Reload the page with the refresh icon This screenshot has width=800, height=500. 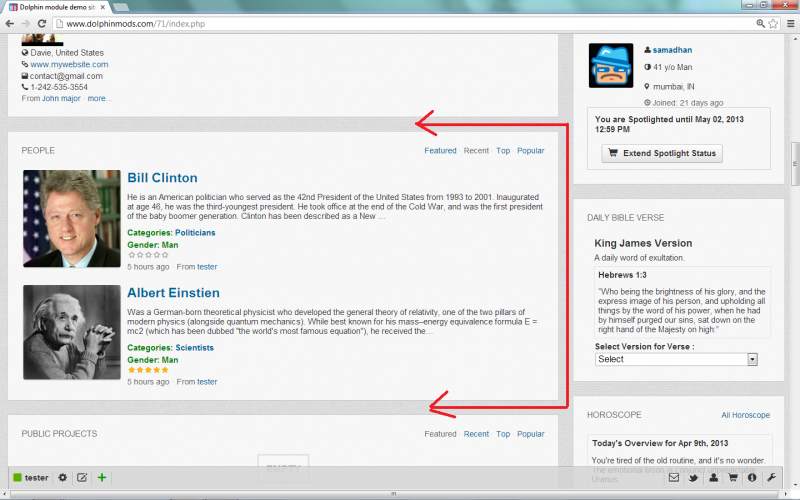click(x=42, y=23)
